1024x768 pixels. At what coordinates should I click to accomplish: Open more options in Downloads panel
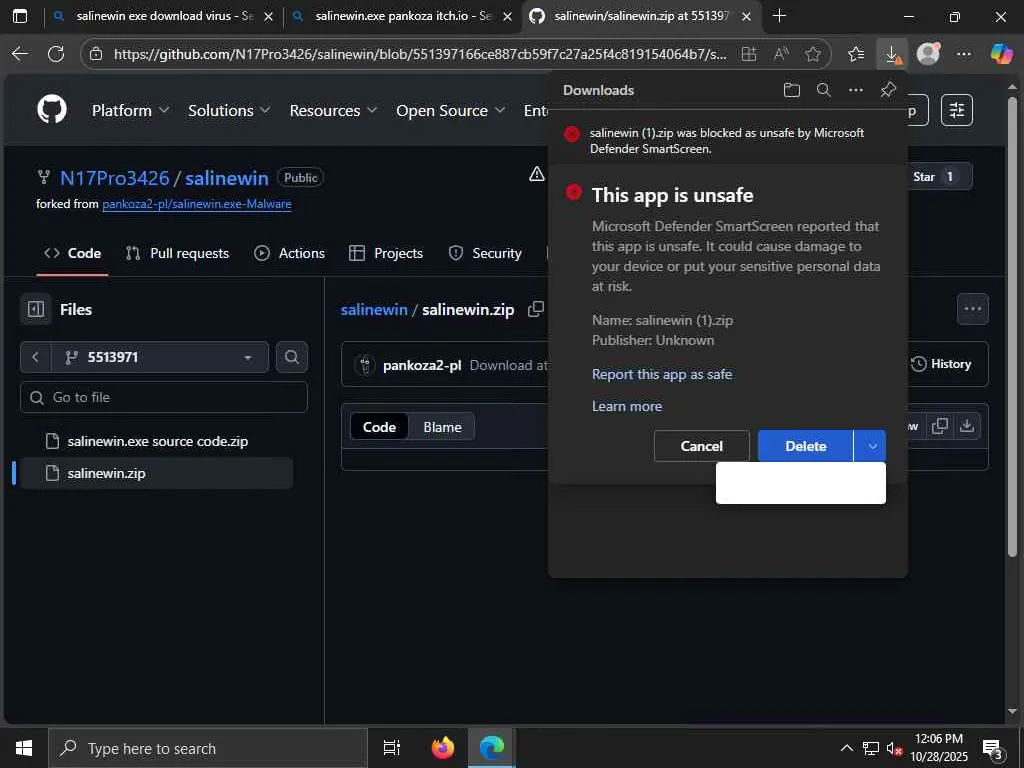coord(856,90)
